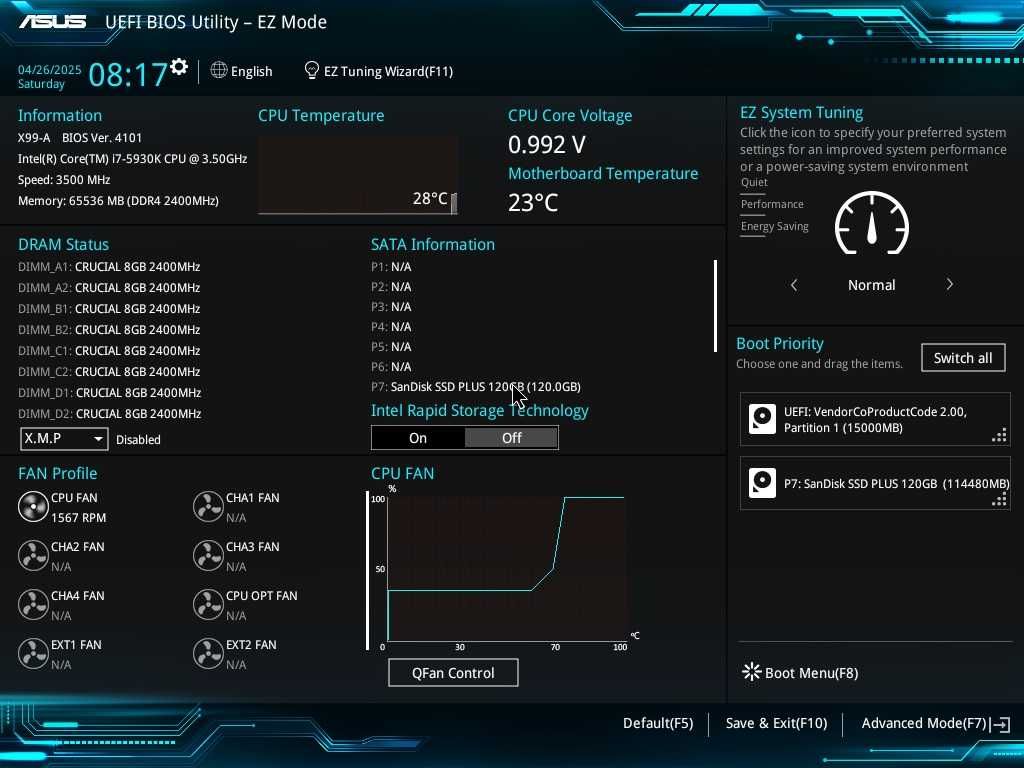
Task: Click the Intel Core i7-5930K CPU line
Action: pyautogui.click(x=133, y=159)
